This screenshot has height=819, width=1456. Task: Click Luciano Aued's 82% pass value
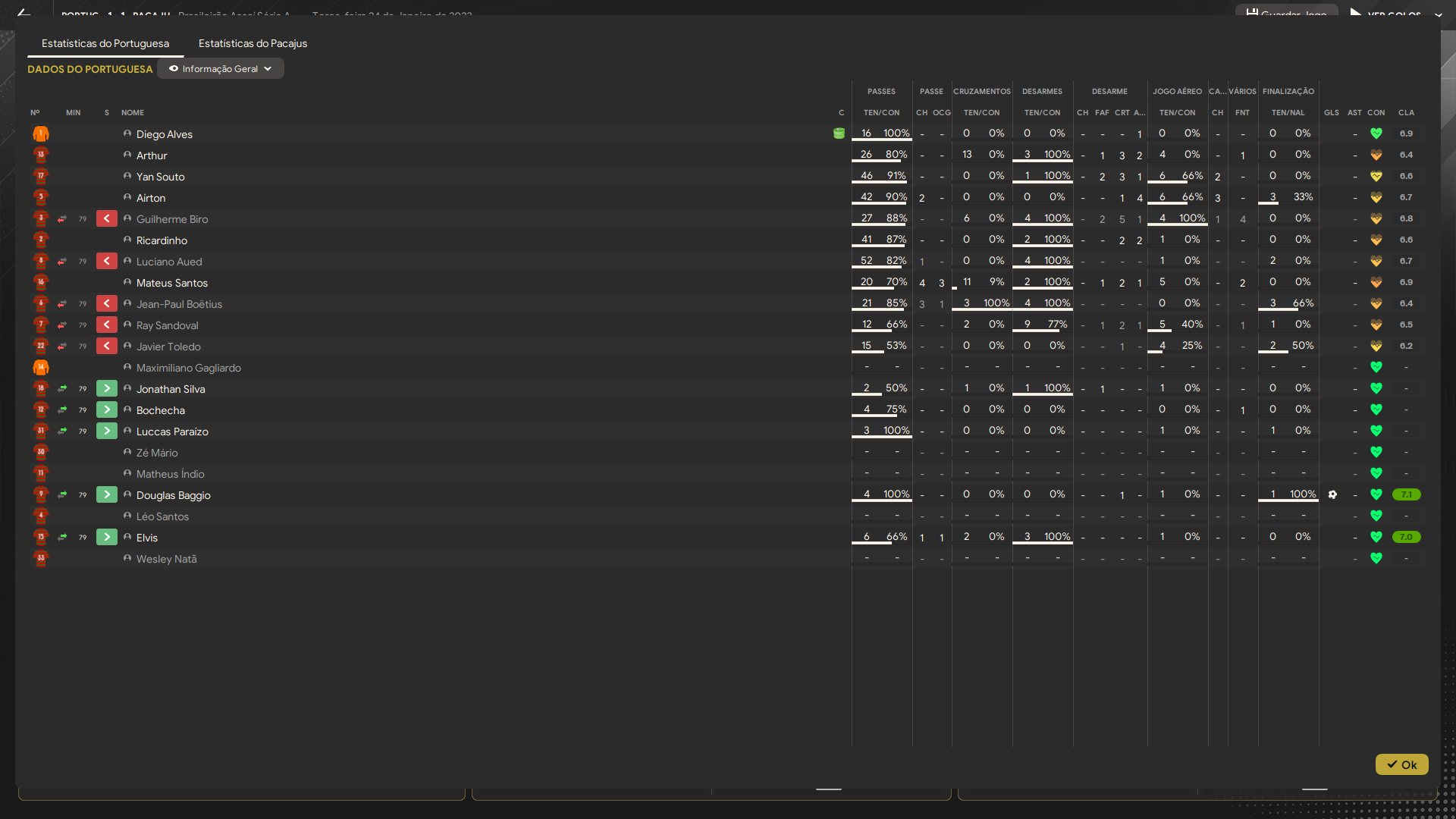[x=896, y=260]
